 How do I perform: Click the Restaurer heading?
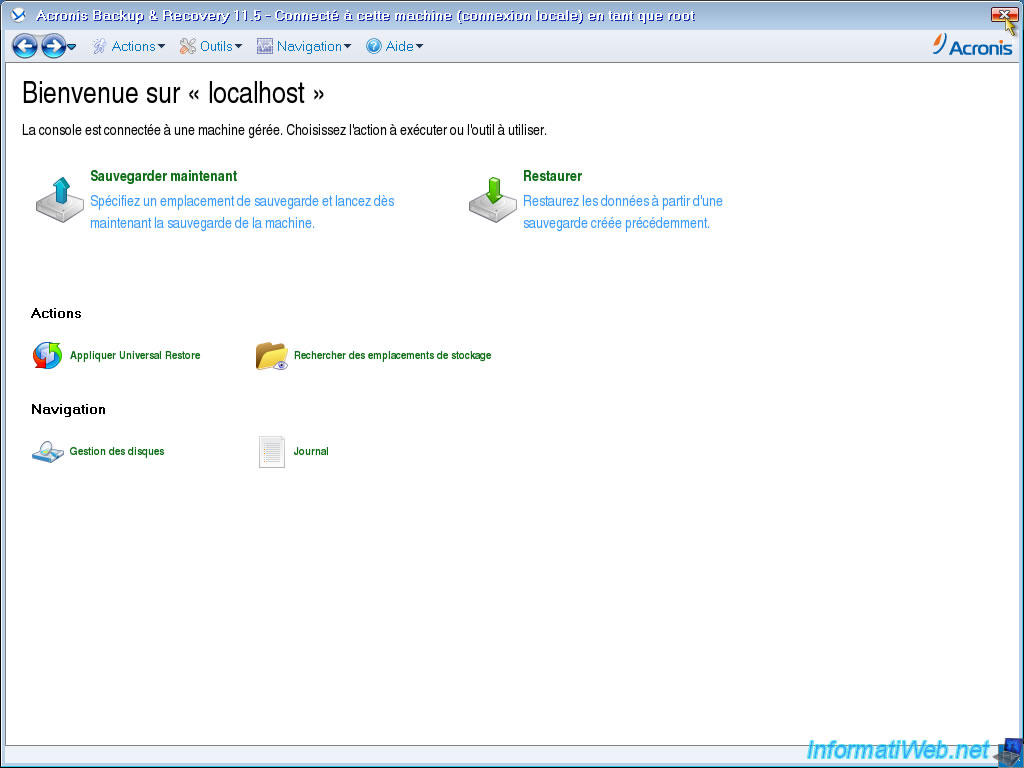click(x=552, y=176)
